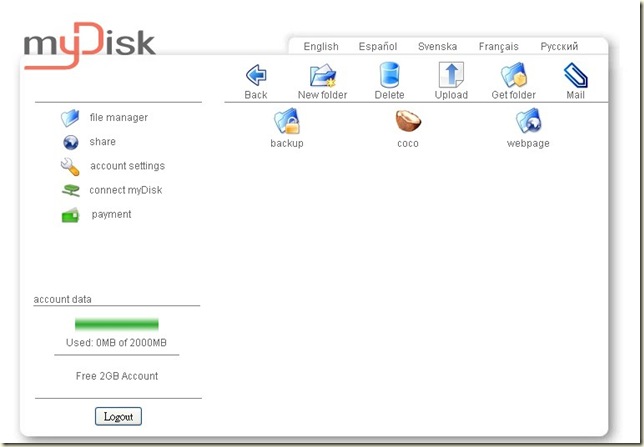Open the payment link
The image size is (644, 447).
coord(111,214)
